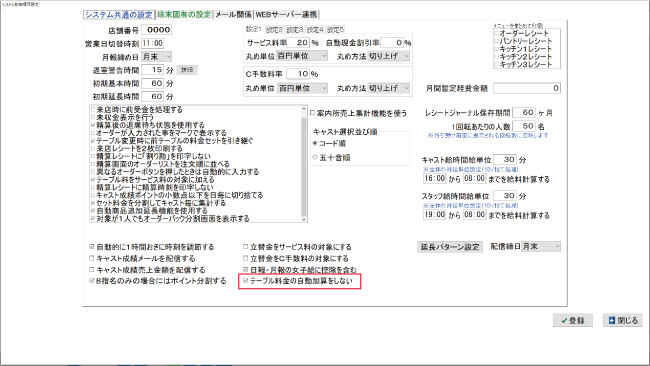Select the 設定3 sub-tab
650x366 pixels.
(x=295, y=30)
